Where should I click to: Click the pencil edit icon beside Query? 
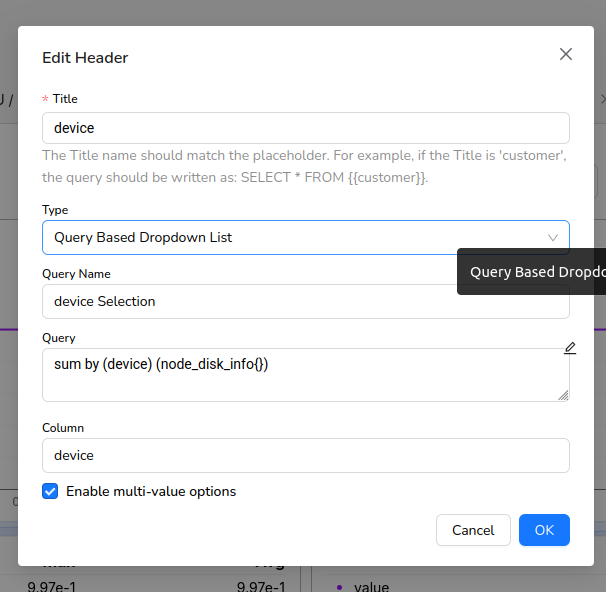pyautogui.click(x=570, y=348)
